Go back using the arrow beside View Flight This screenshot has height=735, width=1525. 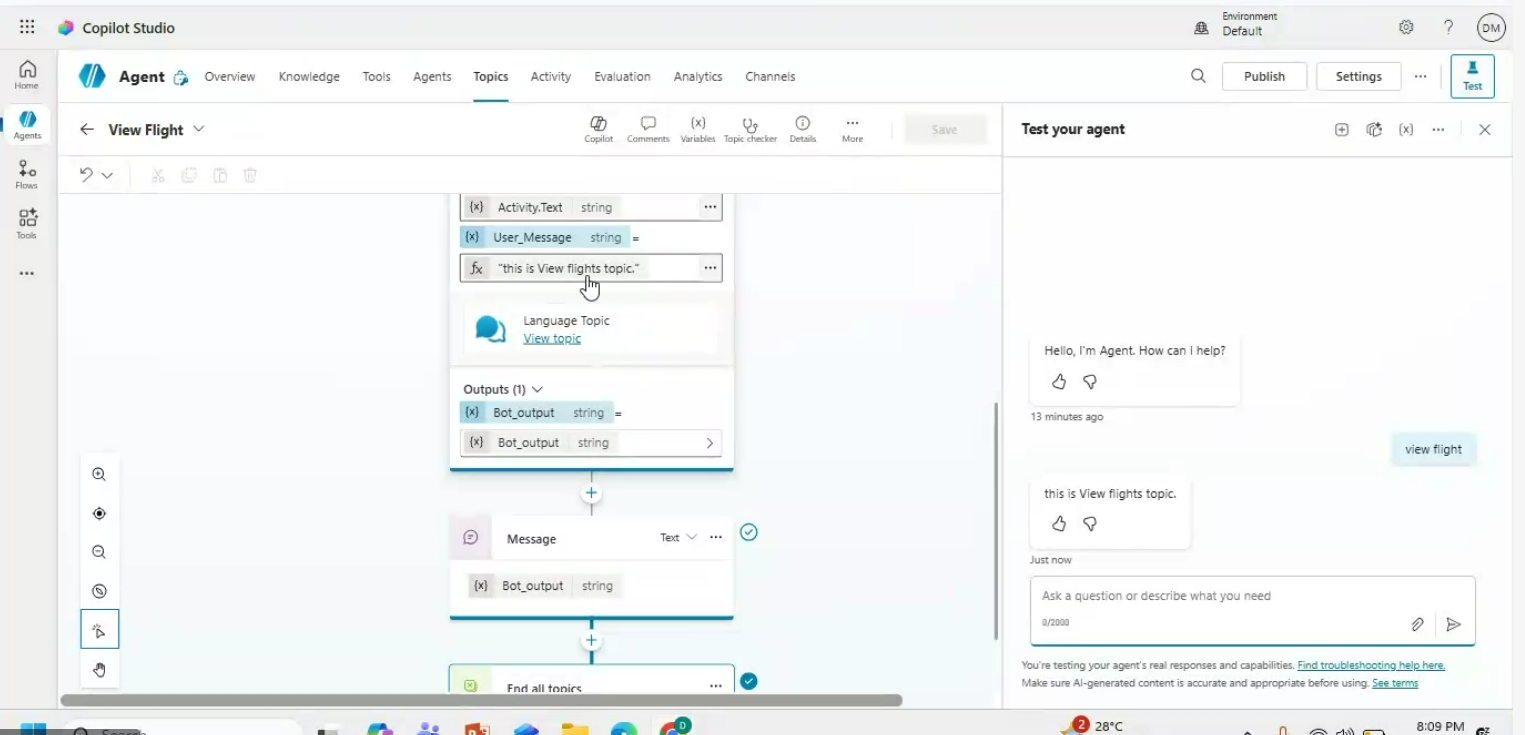point(87,129)
